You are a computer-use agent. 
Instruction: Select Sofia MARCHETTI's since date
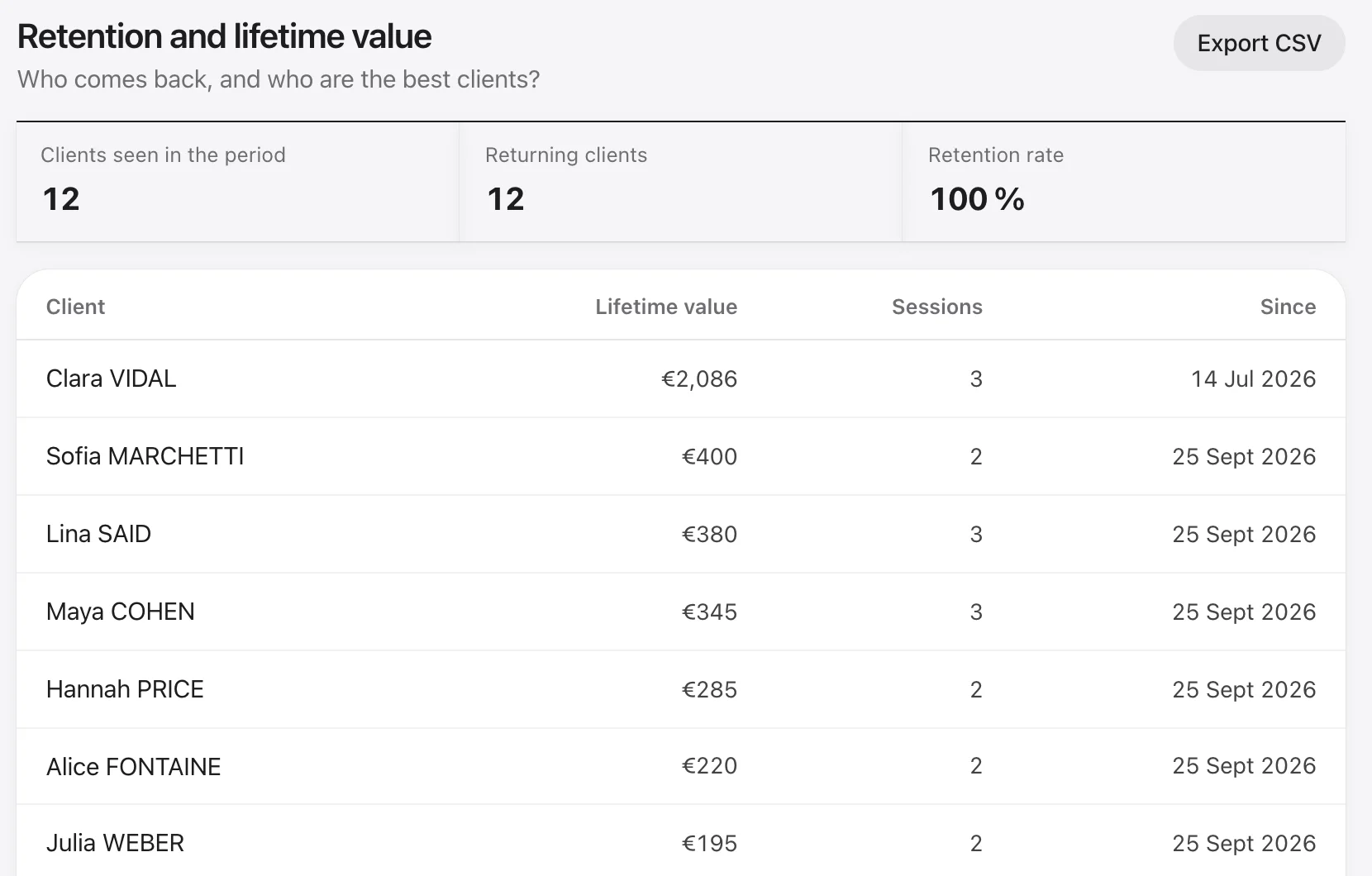[1244, 456]
